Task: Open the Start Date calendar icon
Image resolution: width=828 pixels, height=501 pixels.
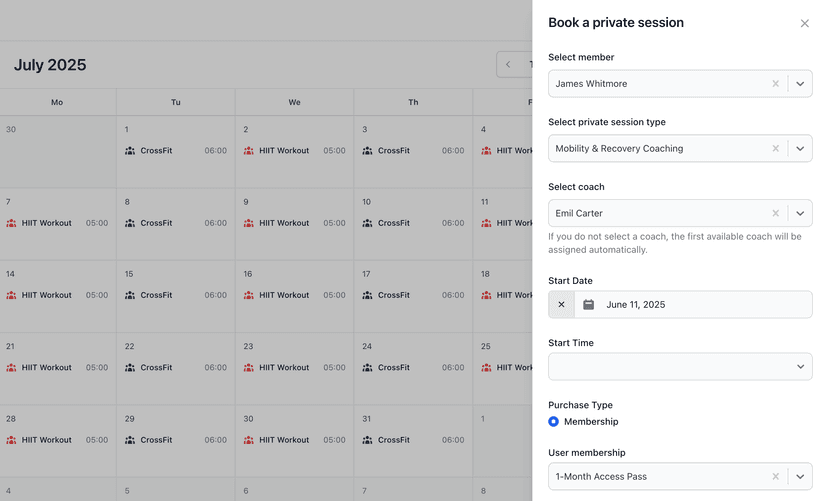Action: [x=588, y=305]
